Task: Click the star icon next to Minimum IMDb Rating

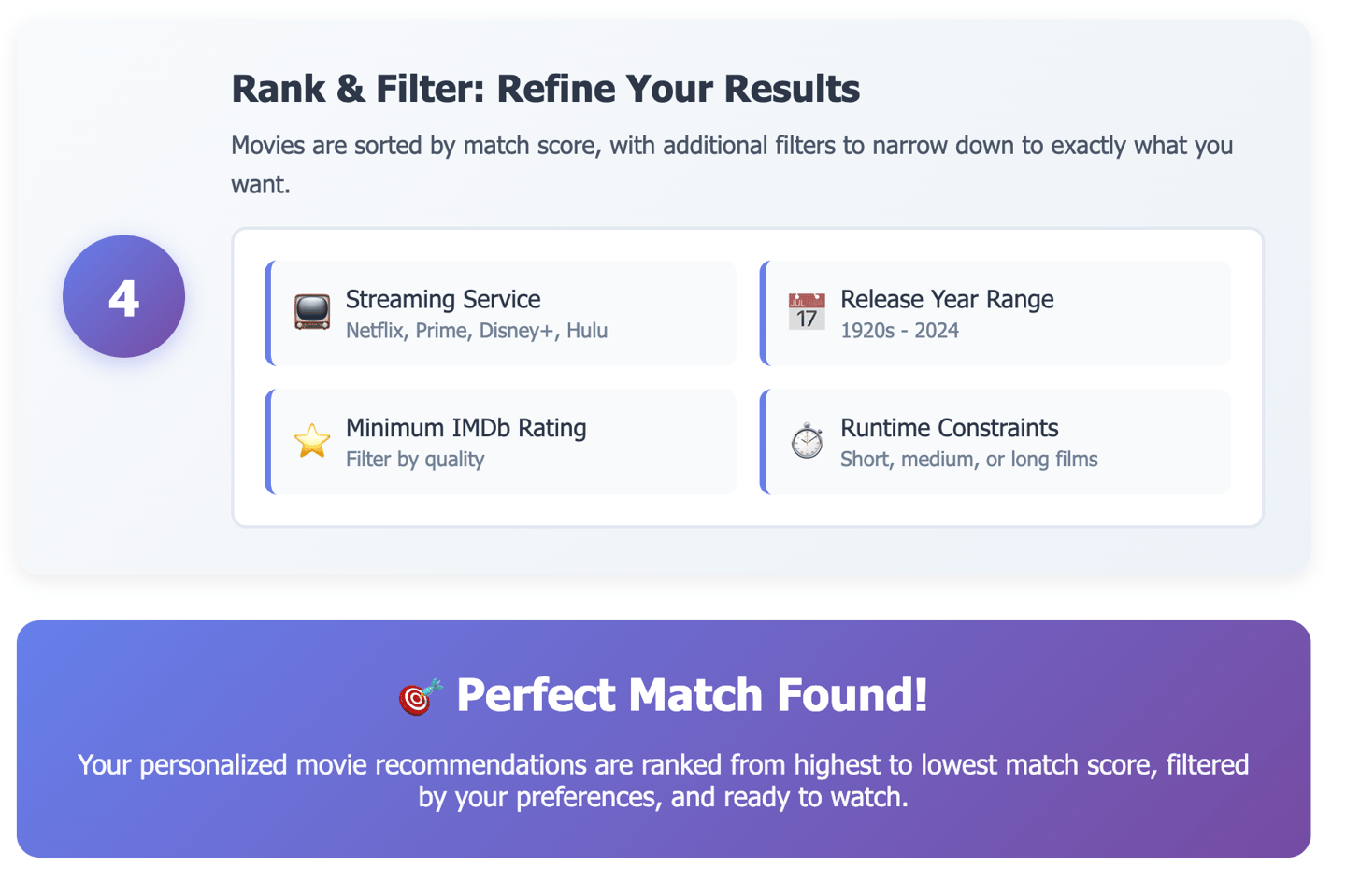Action: point(312,441)
